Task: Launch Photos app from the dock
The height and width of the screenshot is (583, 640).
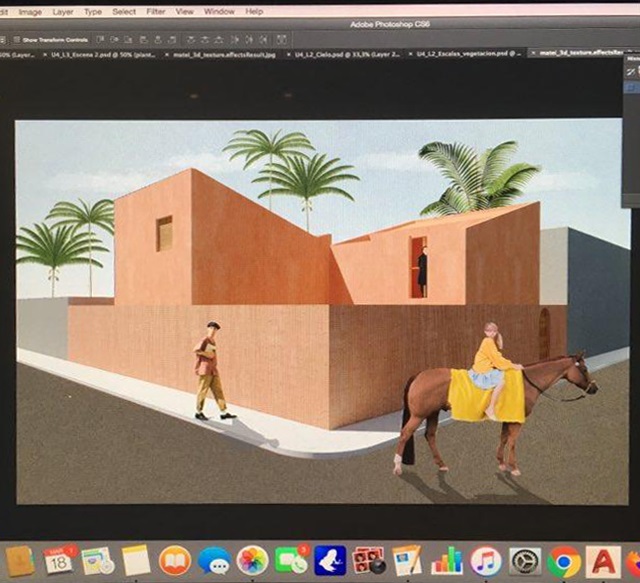Action: pos(252,560)
